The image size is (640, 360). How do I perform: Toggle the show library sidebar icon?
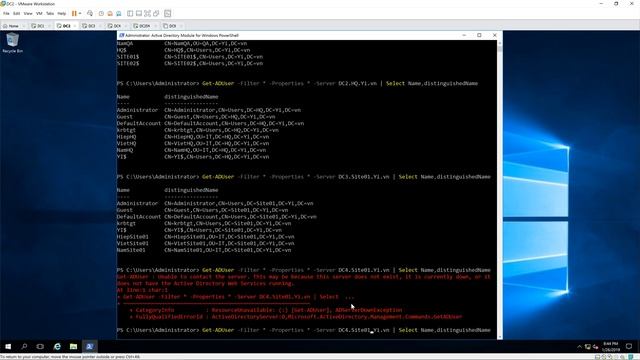coord(130,13)
